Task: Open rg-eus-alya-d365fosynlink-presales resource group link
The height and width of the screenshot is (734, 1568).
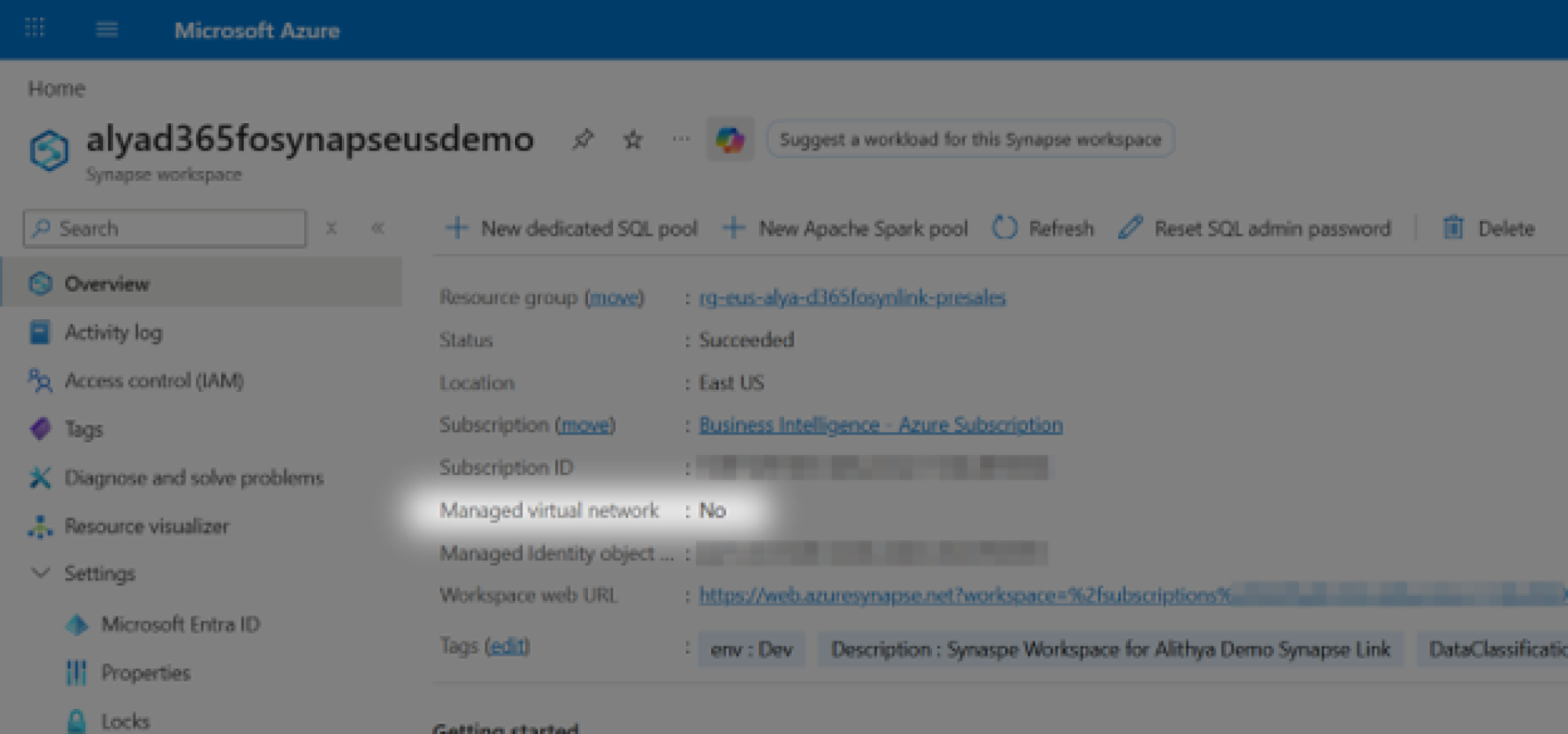Action: tap(852, 297)
